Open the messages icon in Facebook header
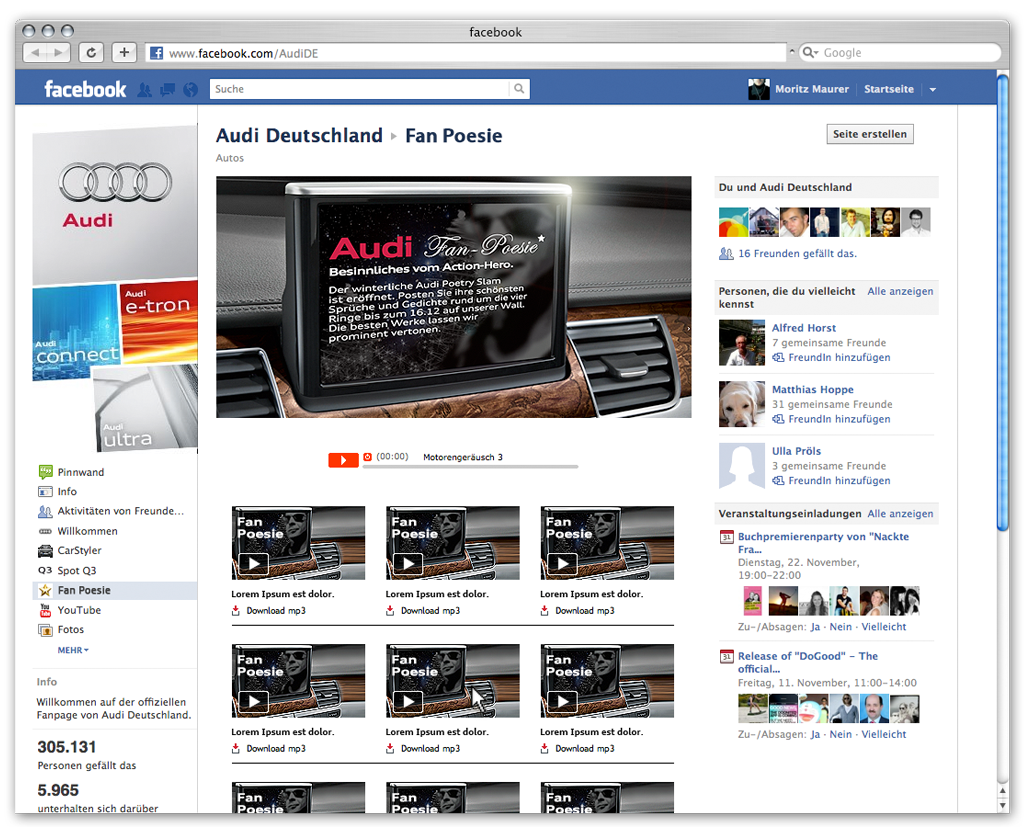 click(167, 90)
